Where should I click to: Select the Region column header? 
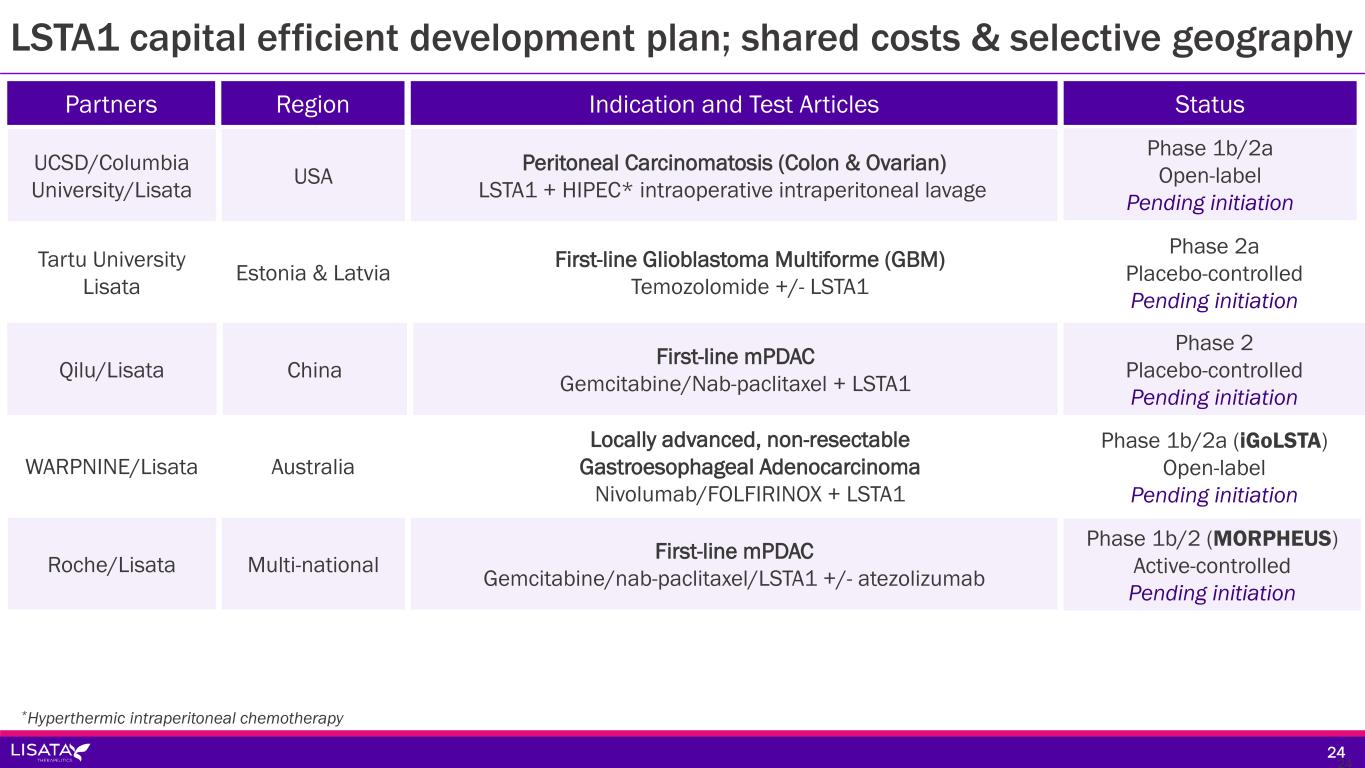313,104
